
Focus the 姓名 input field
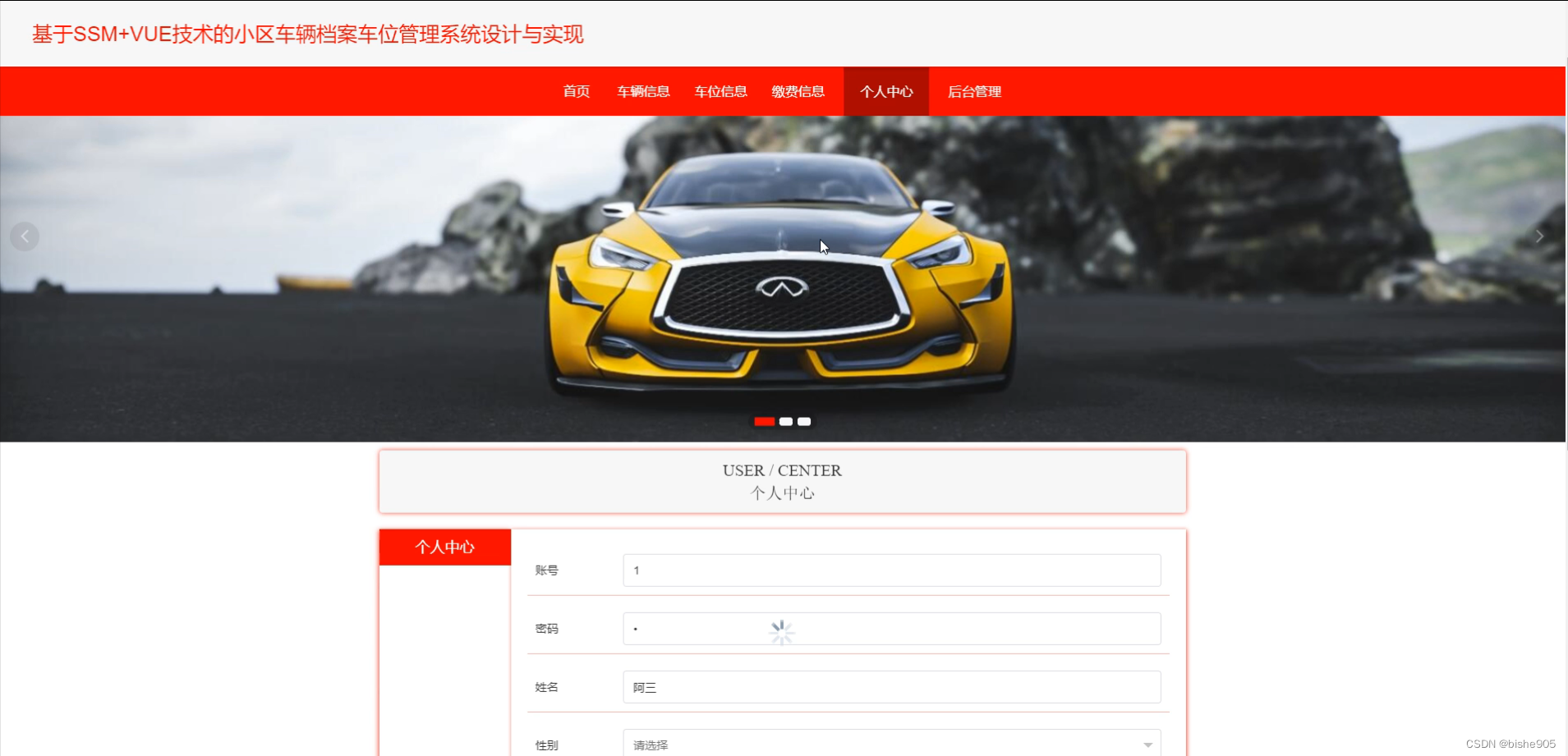892,687
